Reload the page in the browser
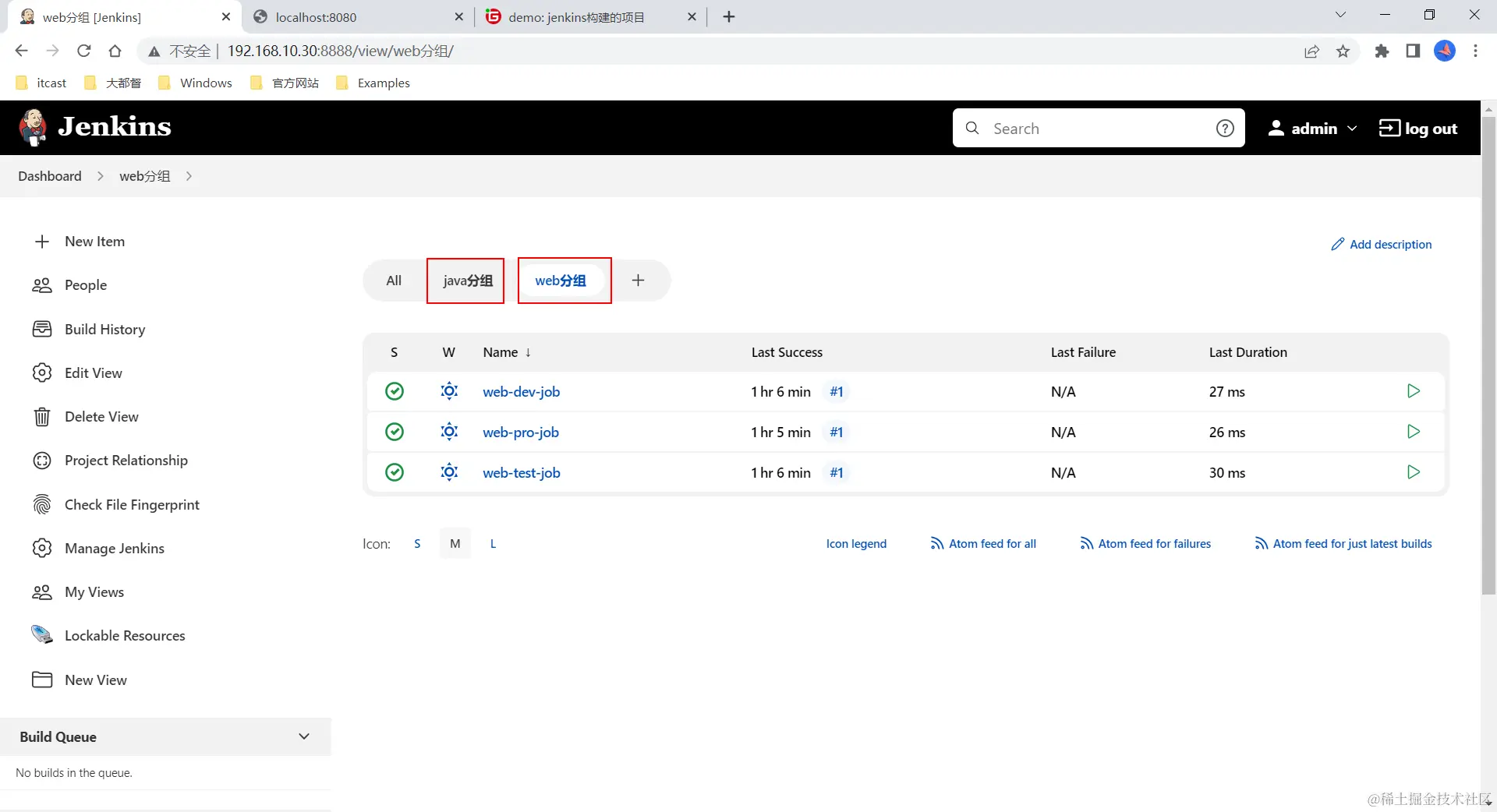 pos(84,51)
